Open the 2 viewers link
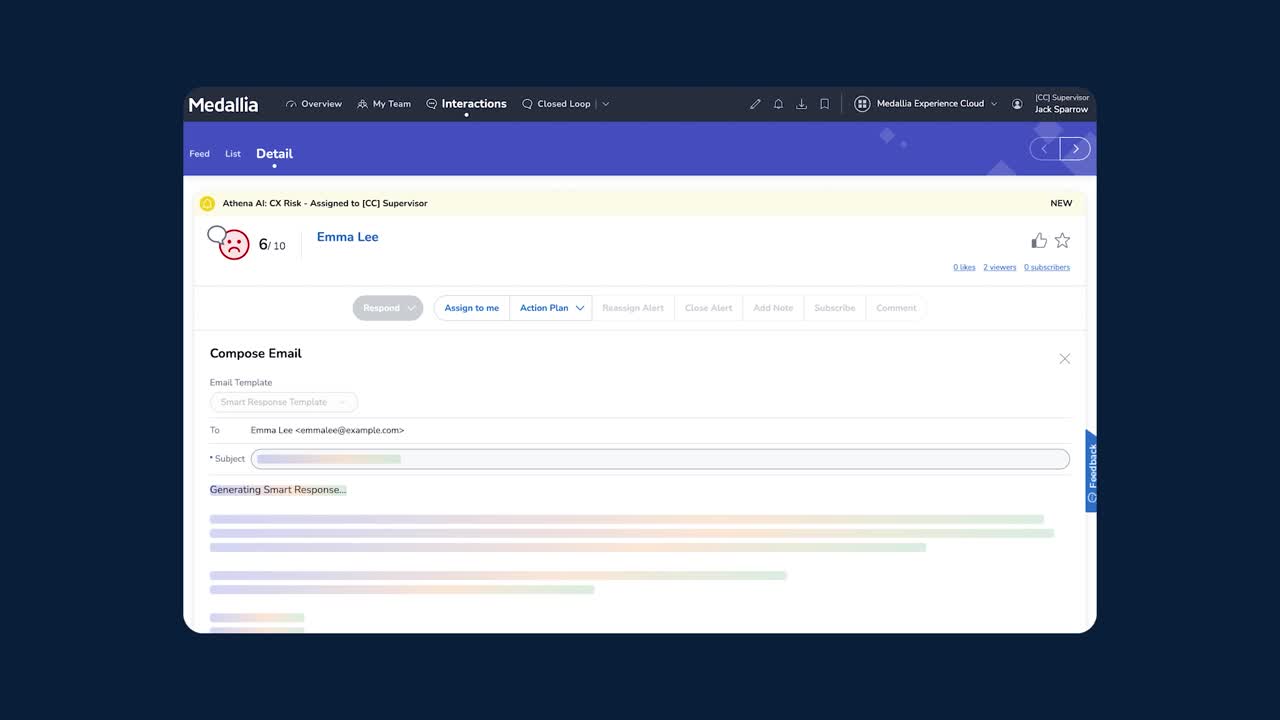The image size is (1280, 720). coord(999,268)
